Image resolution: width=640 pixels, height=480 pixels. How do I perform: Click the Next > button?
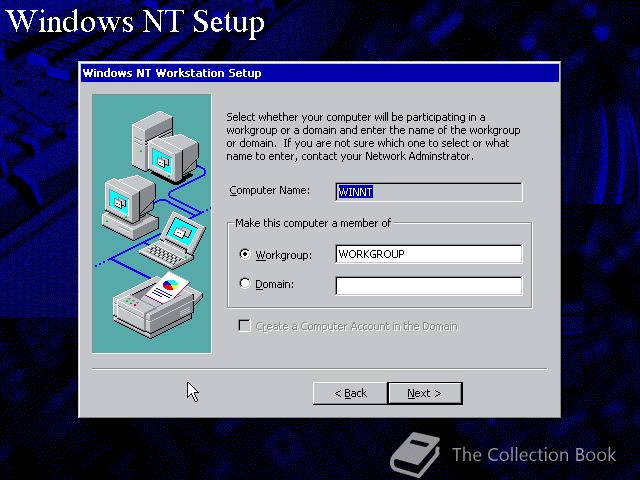(x=425, y=393)
